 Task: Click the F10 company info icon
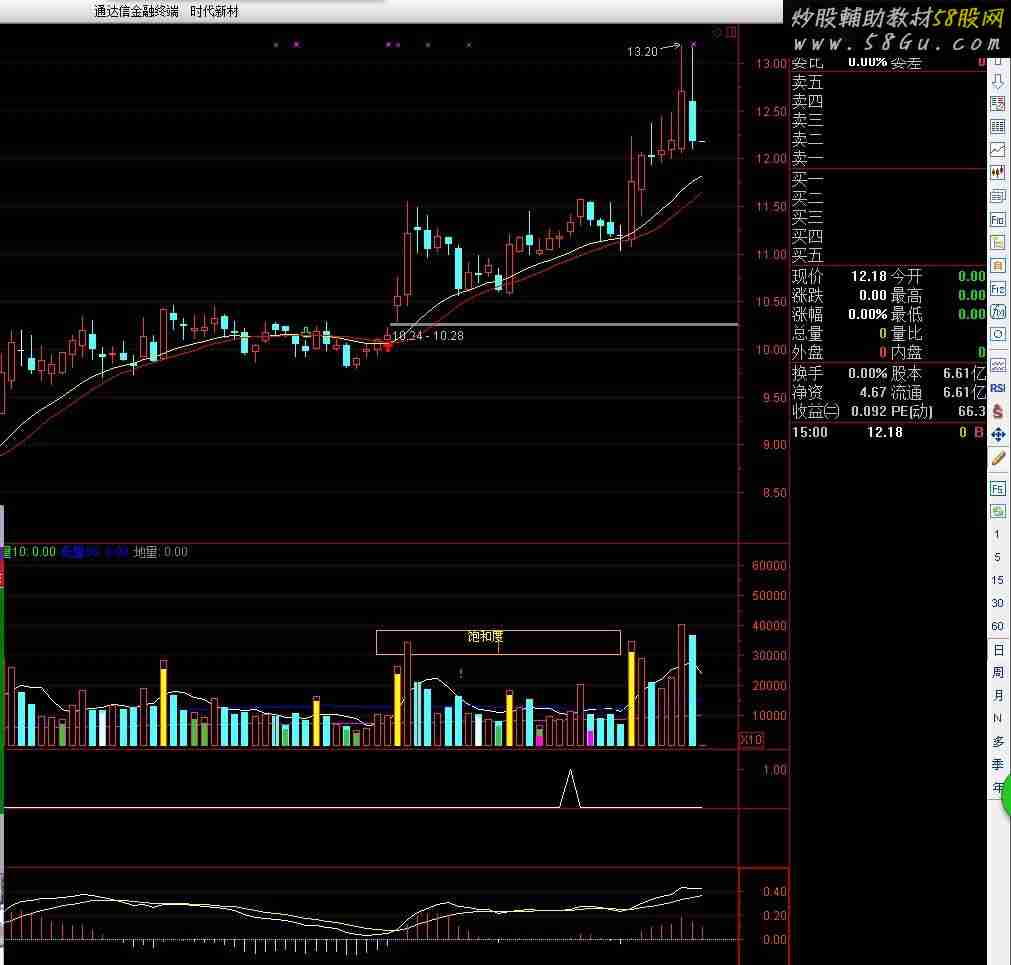coord(997,220)
